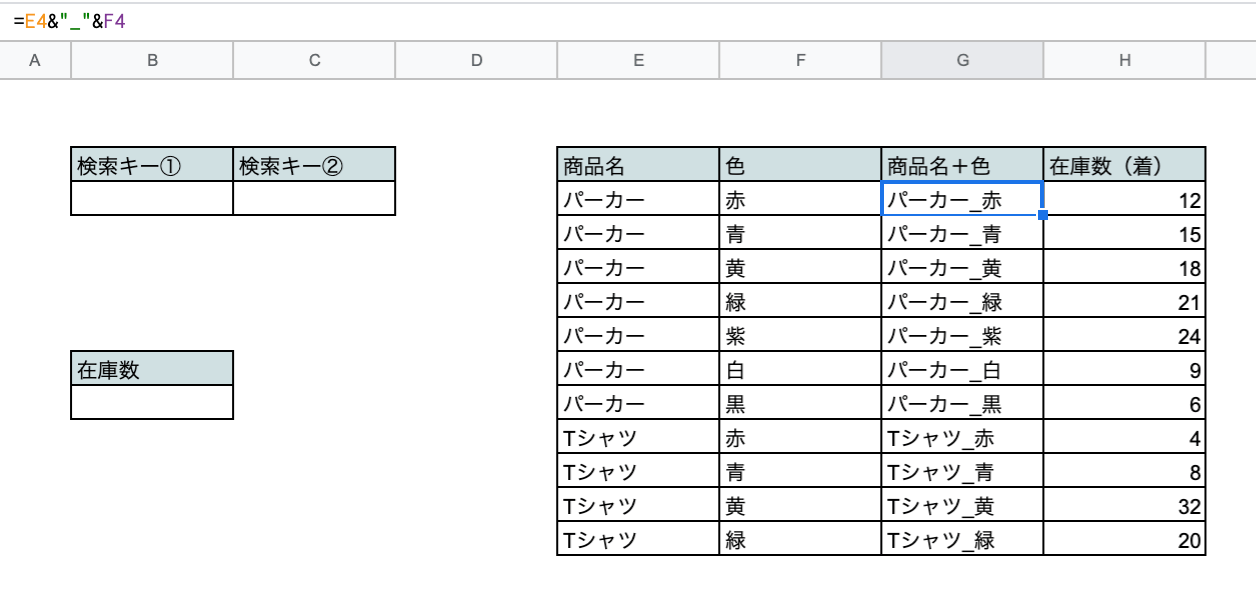The width and height of the screenshot is (1256, 616).
Task: Select stock value 32 cell
Action: (1124, 504)
